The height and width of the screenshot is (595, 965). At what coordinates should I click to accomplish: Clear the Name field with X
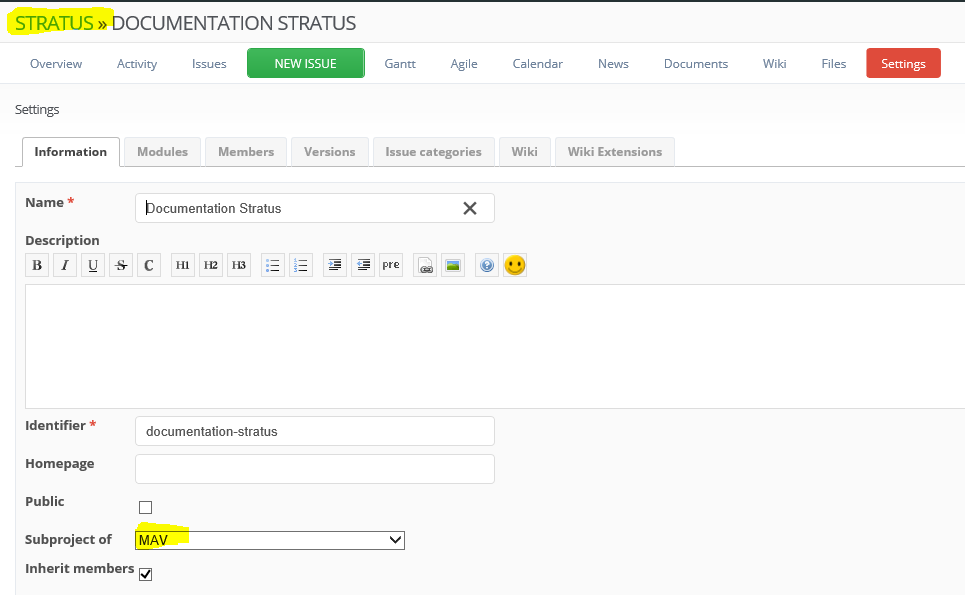click(x=470, y=209)
